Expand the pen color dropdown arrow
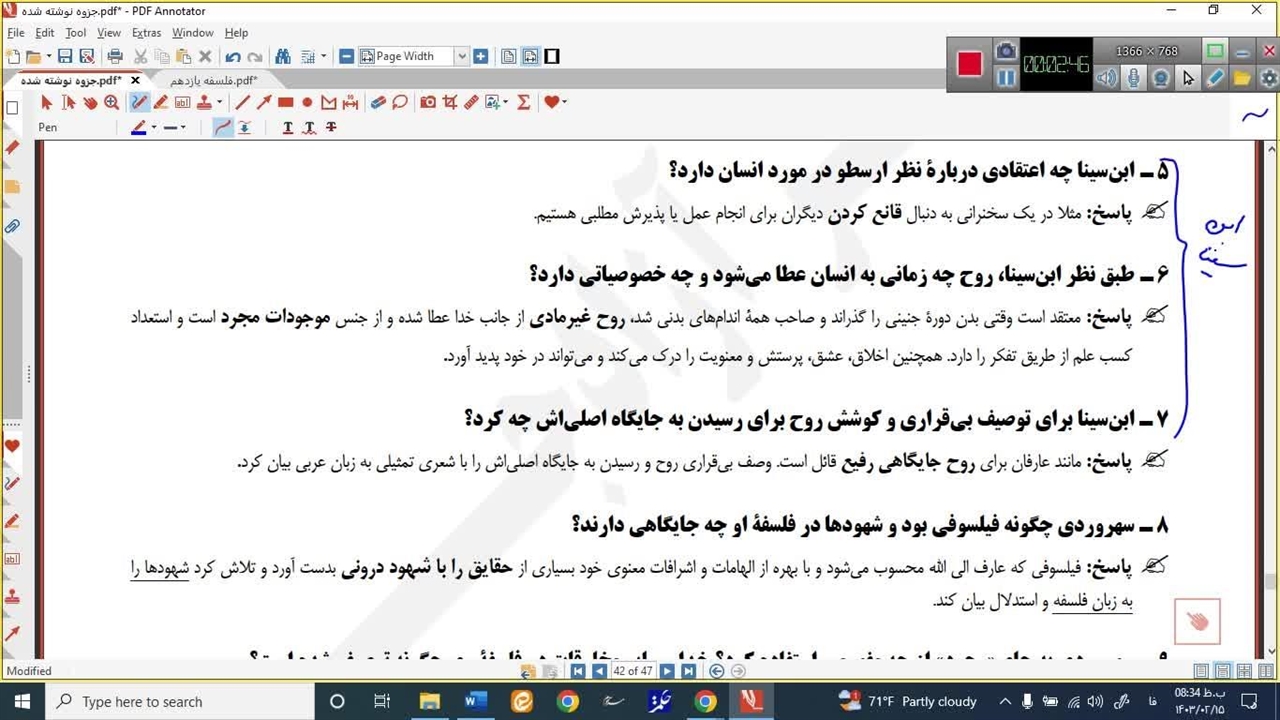The image size is (1280, 720). tap(153, 128)
